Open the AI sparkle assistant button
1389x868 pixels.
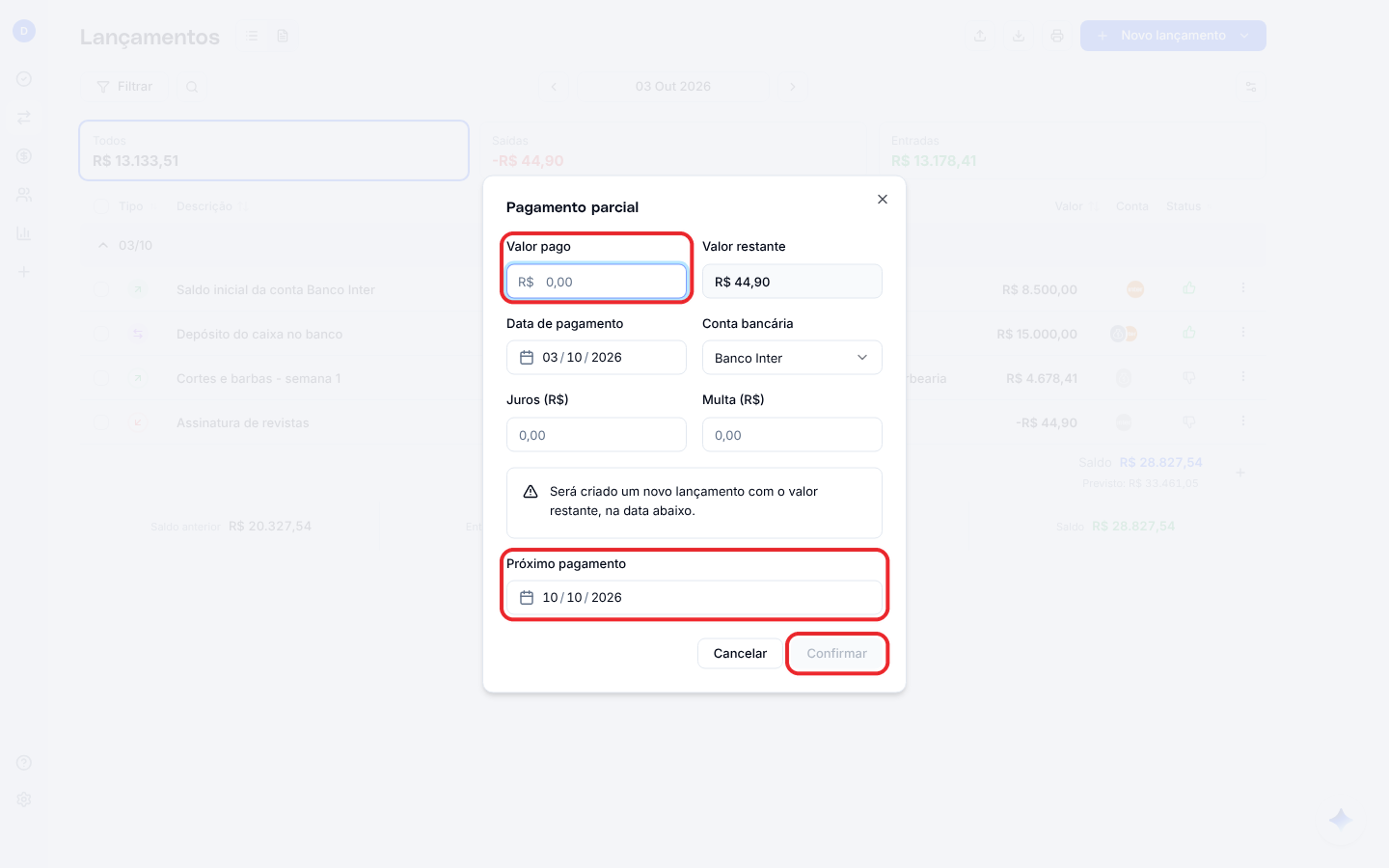tap(1341, 820)
